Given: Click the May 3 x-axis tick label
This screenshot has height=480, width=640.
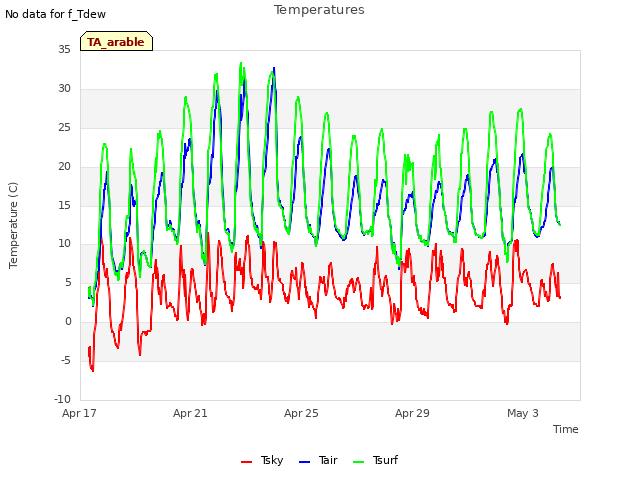Looking at the screenshot, I should [x=523, y=413].
